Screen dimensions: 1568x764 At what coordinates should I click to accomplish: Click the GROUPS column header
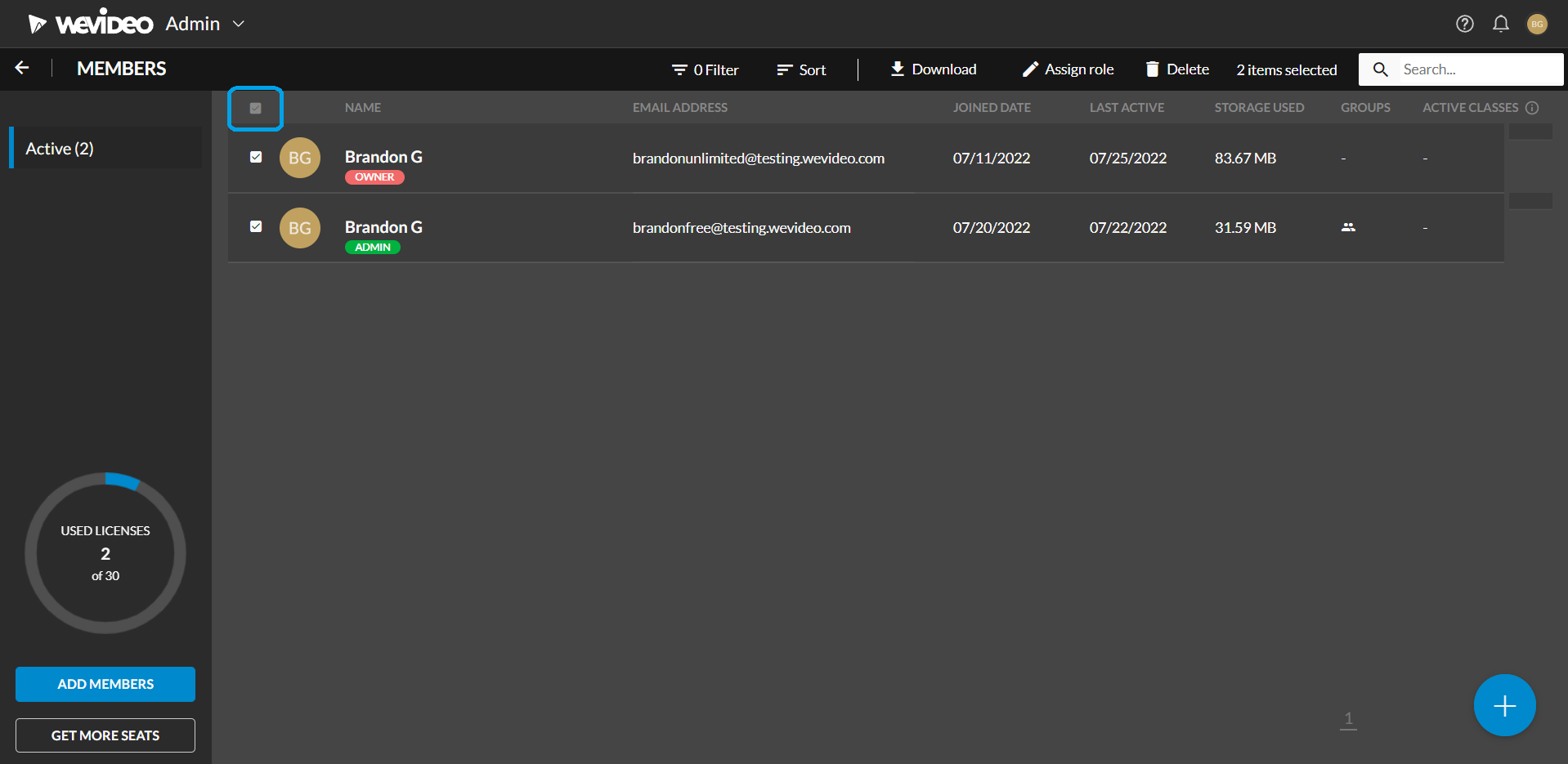[x=1365, y=108]
